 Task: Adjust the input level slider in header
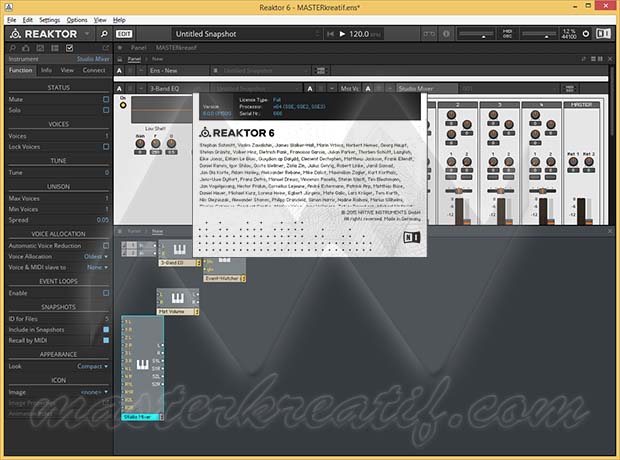click(476, 34)
